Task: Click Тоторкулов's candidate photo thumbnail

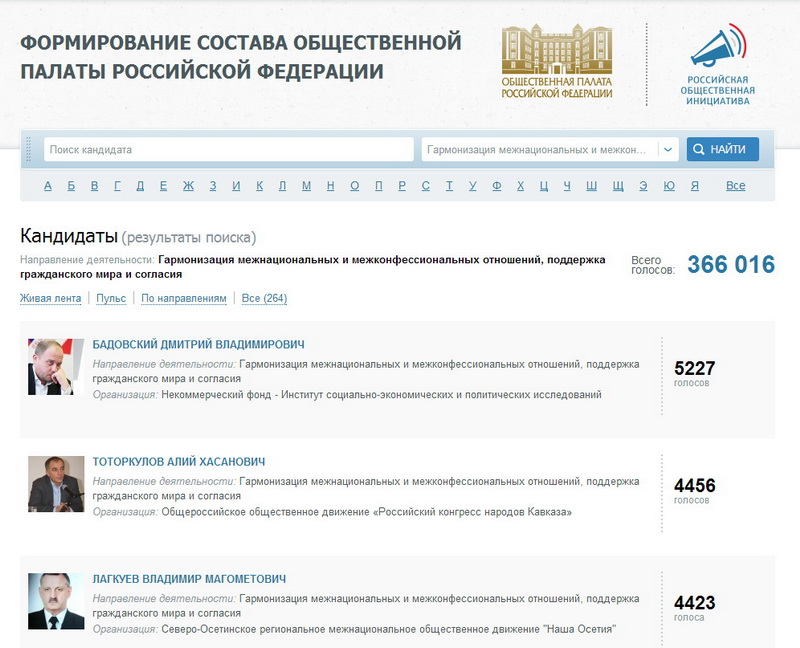Action: [x=56, y=484]
